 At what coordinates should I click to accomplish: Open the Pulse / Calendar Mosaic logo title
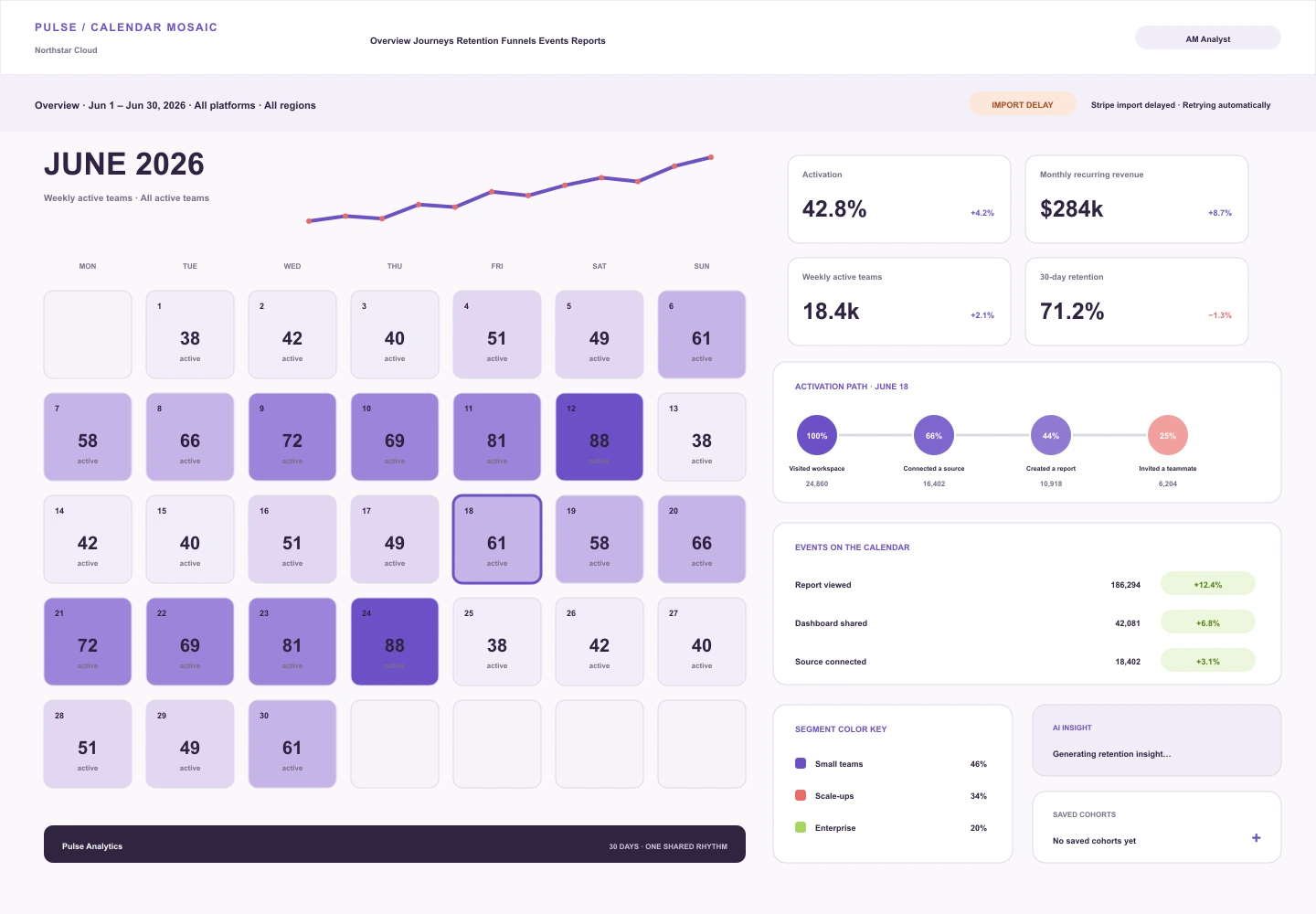coord(126,27)
